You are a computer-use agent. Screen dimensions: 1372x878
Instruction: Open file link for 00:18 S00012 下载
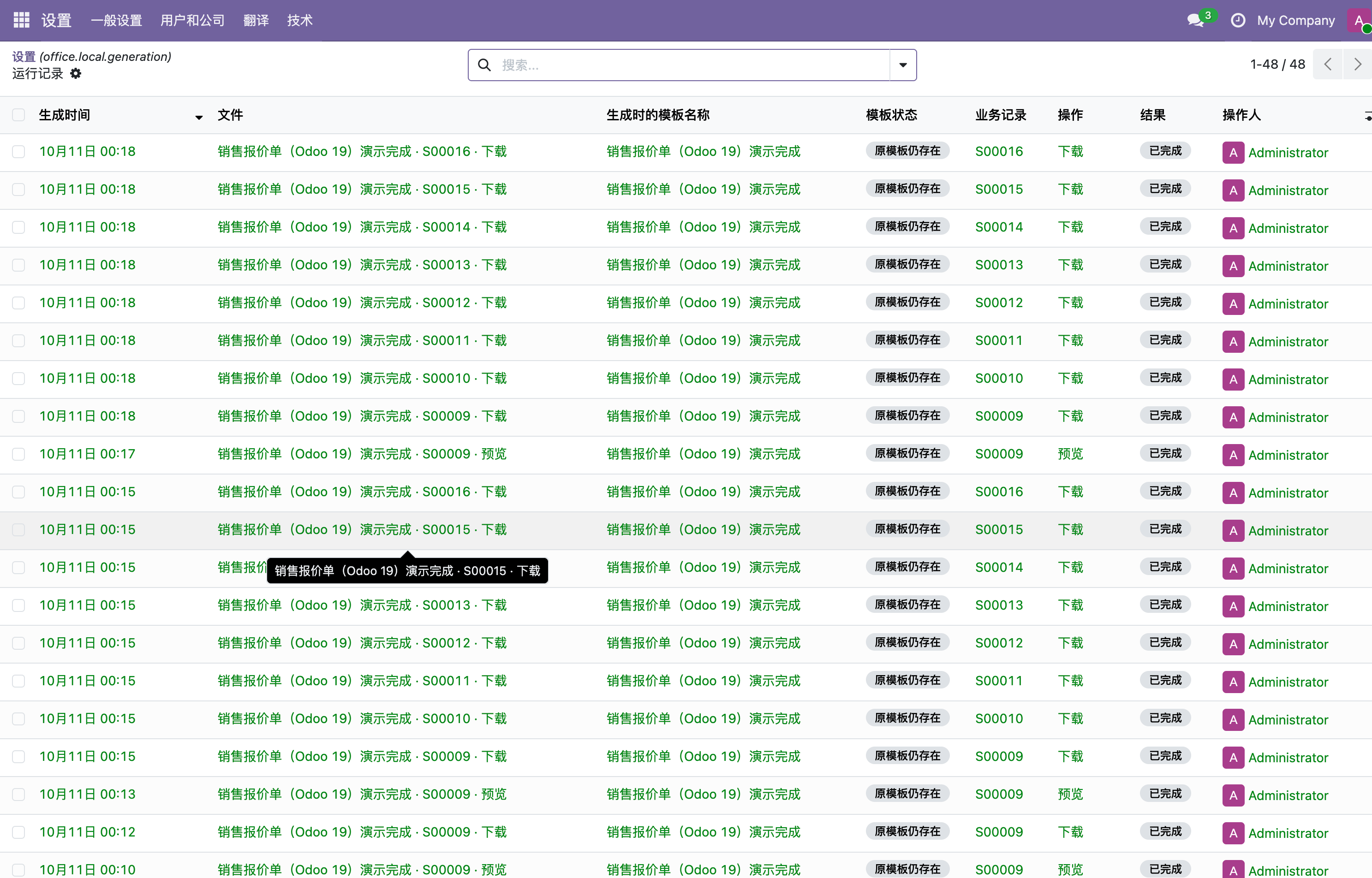click(362, 303)
